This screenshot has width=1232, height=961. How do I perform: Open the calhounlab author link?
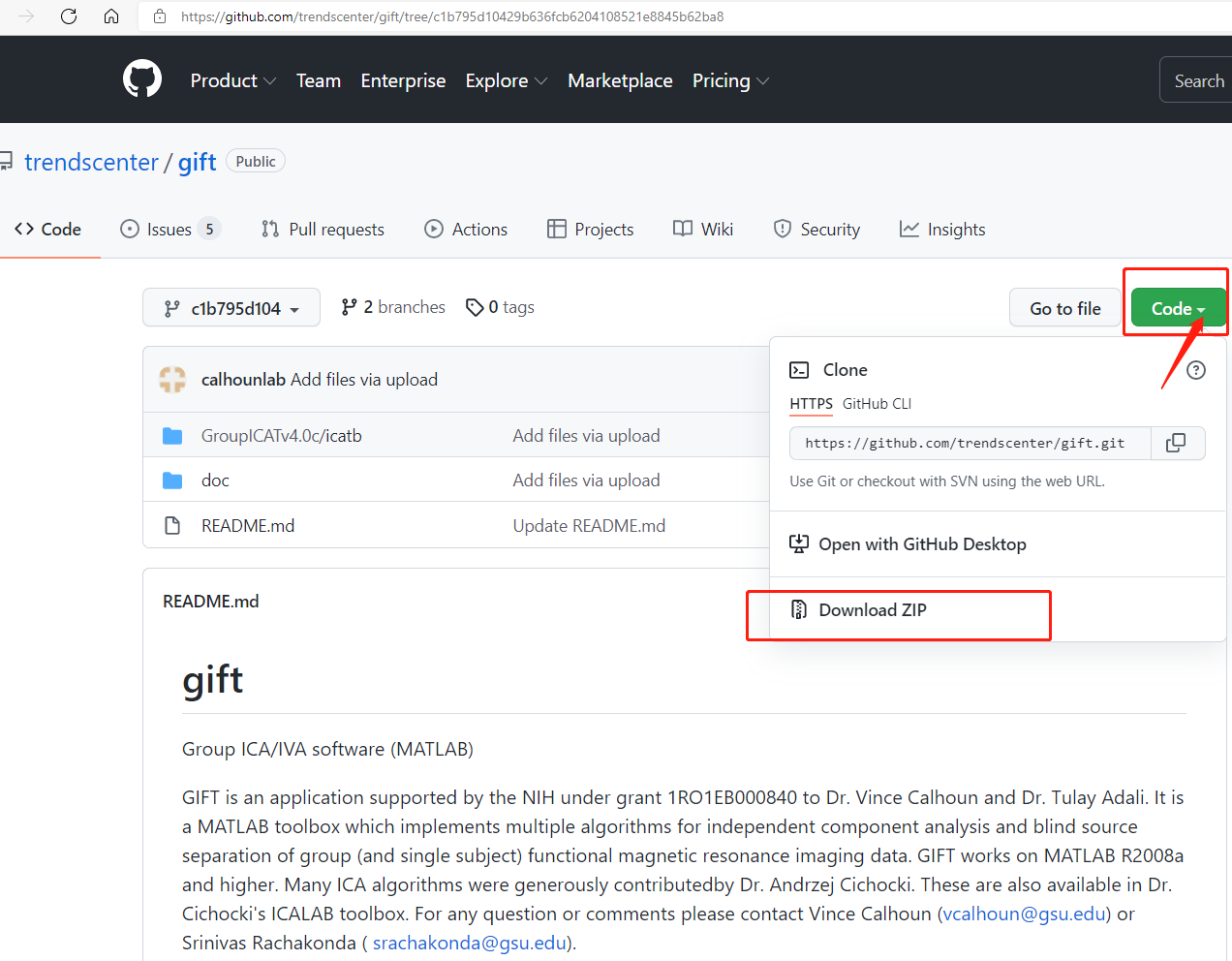[x=243, y=380]
